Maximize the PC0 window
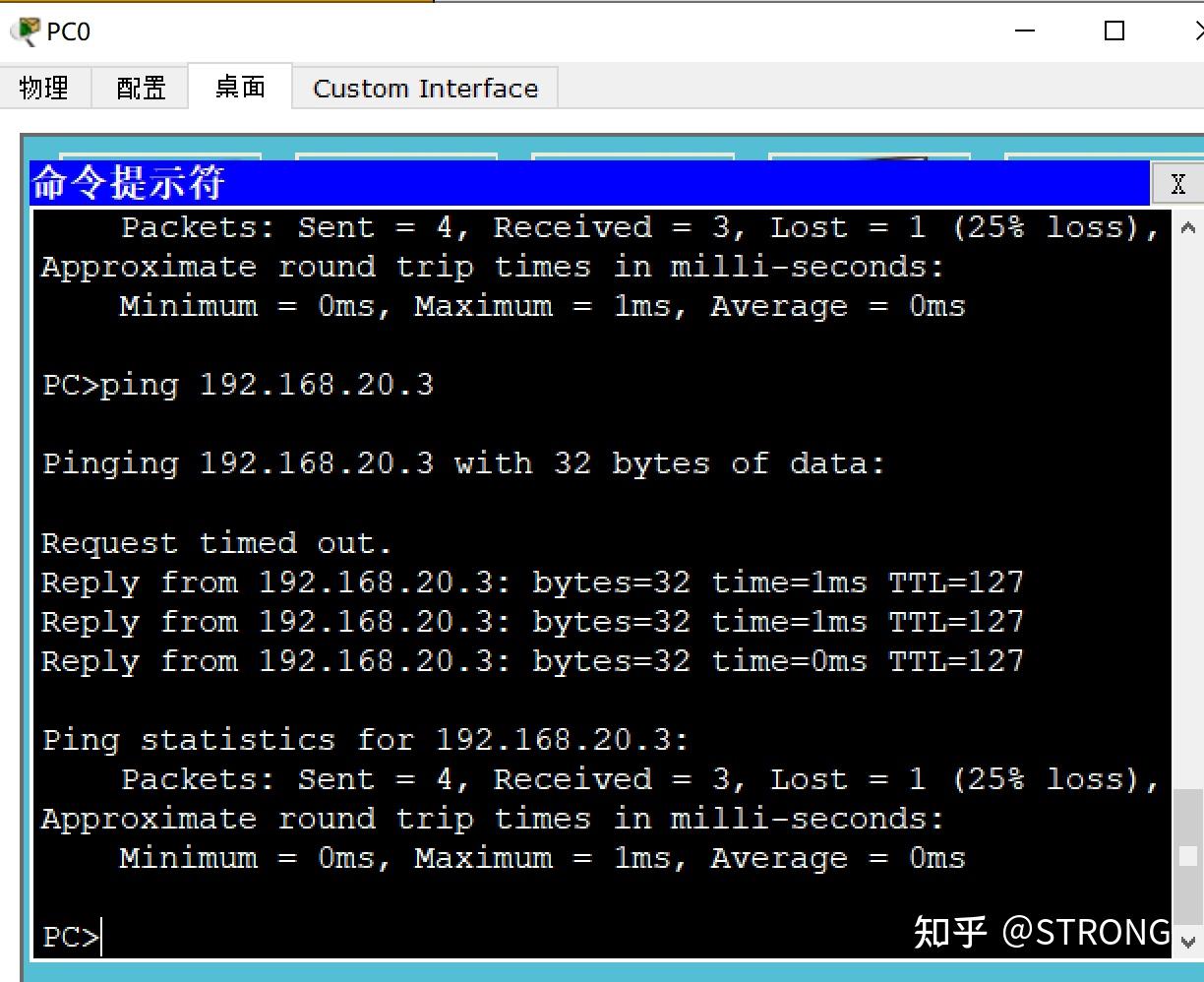Viewport: 1204px width, 982px height. (x=1114, y=31)
